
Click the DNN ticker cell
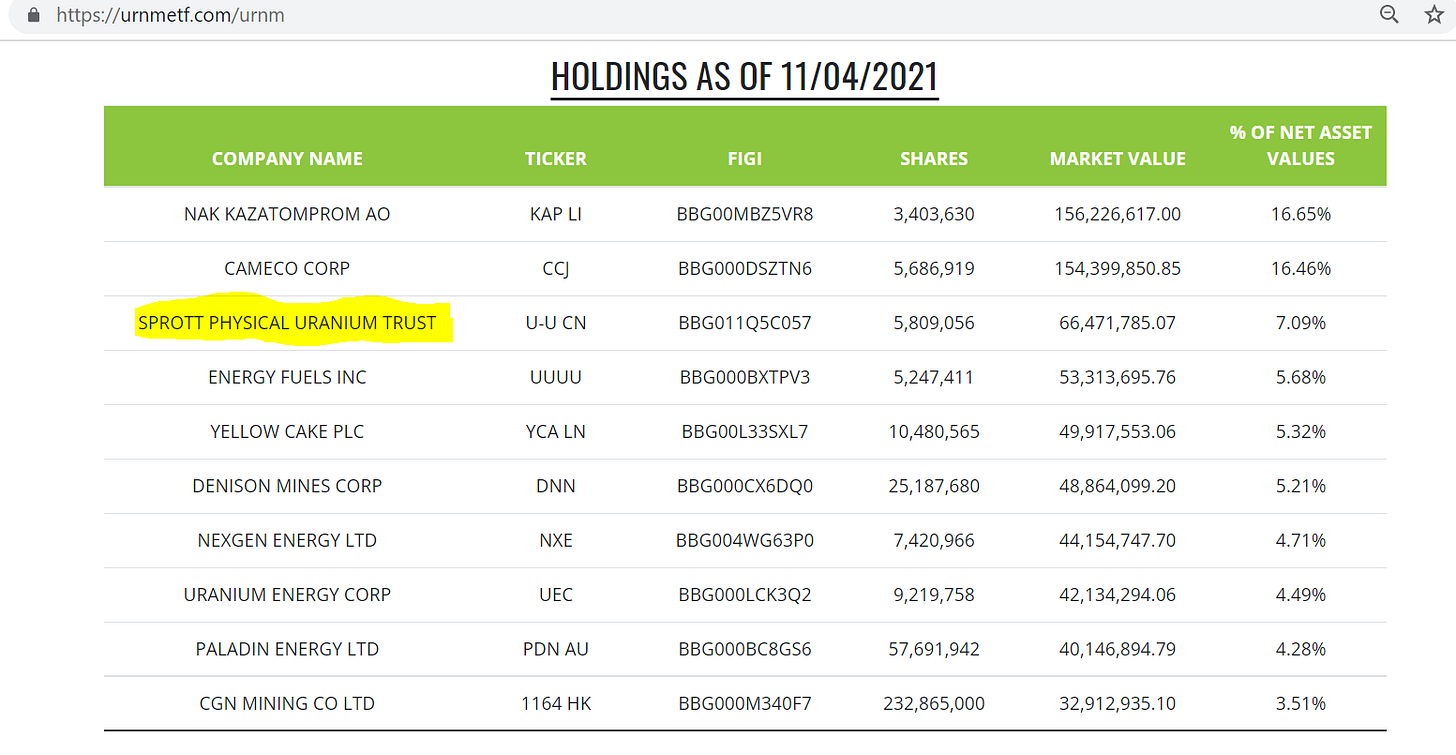pos(556,486)
